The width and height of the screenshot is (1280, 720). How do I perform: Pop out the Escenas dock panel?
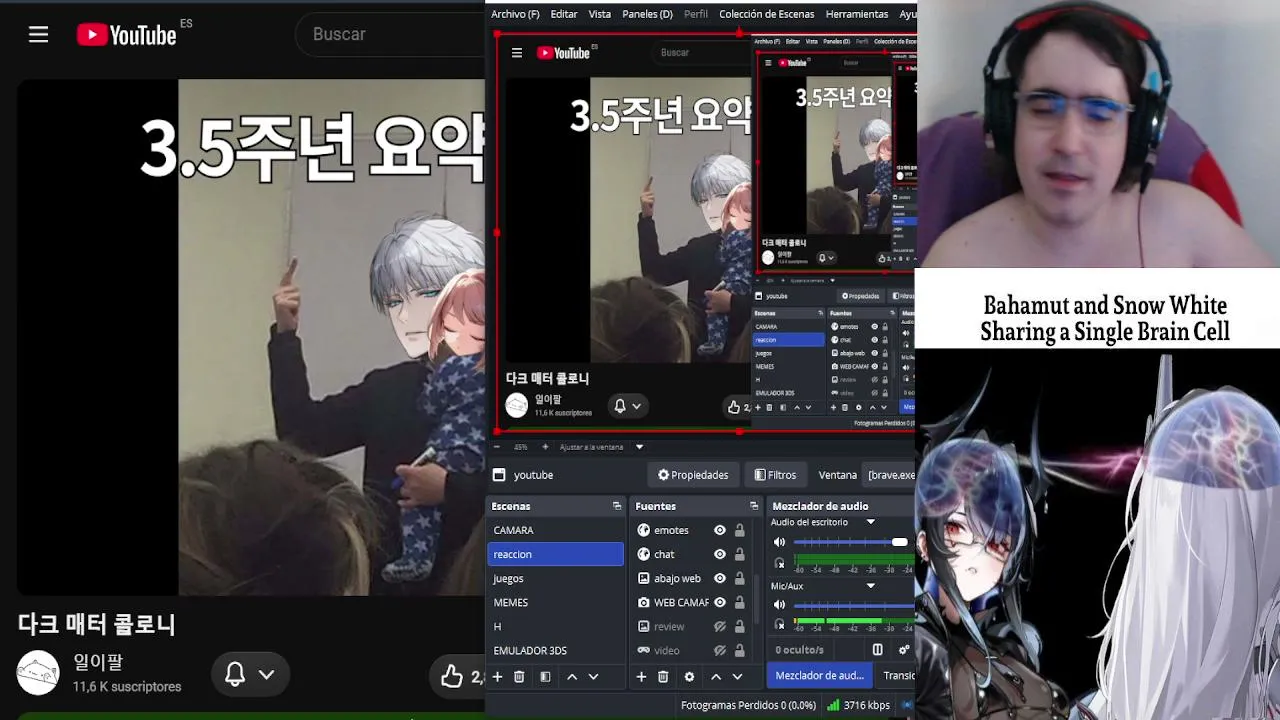[x=617, y=506]
